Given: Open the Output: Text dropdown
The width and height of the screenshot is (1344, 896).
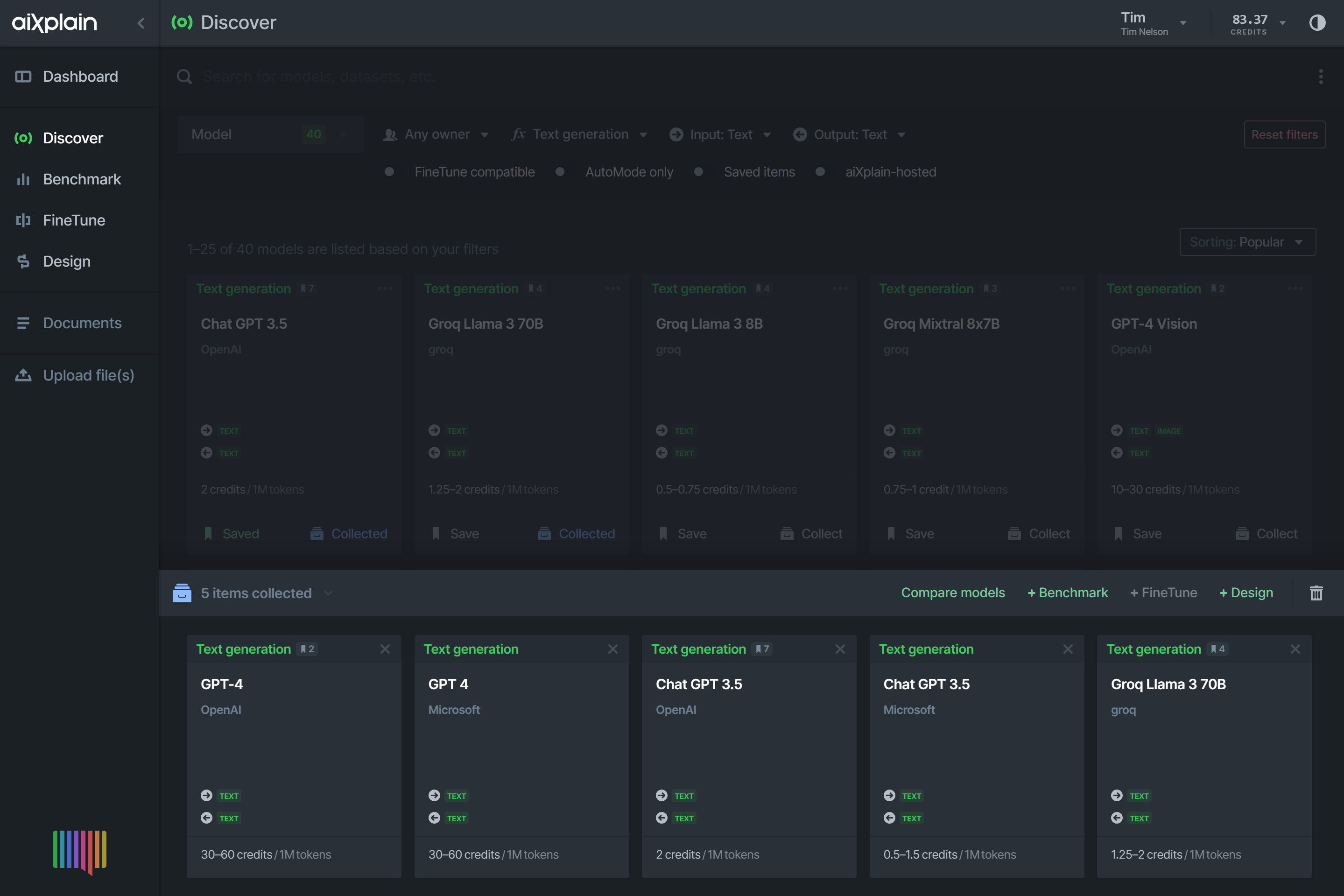Looking at the screenshot, I should (x=849, y=134).
